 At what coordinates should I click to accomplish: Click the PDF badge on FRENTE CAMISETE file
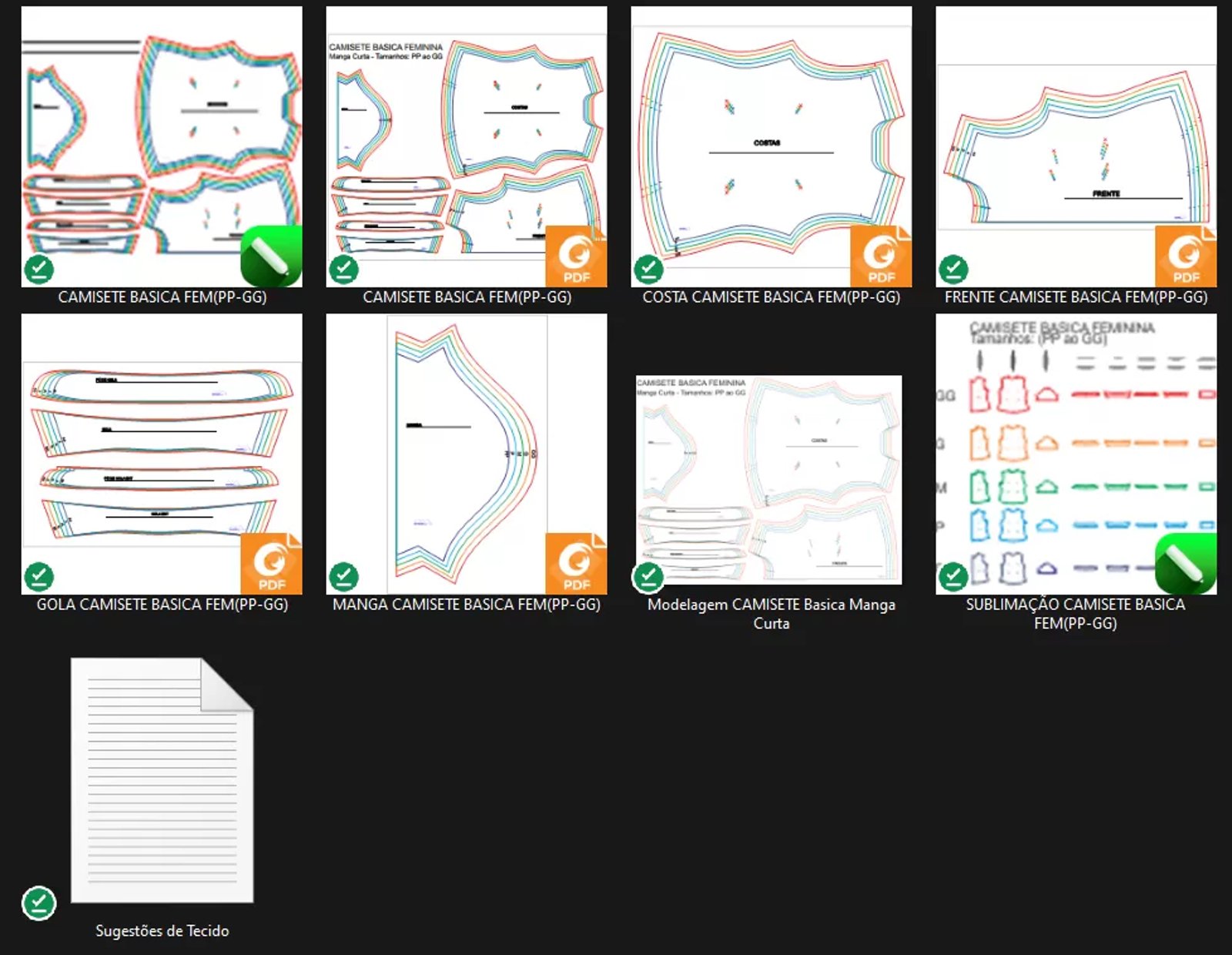tap(1185, 256)
